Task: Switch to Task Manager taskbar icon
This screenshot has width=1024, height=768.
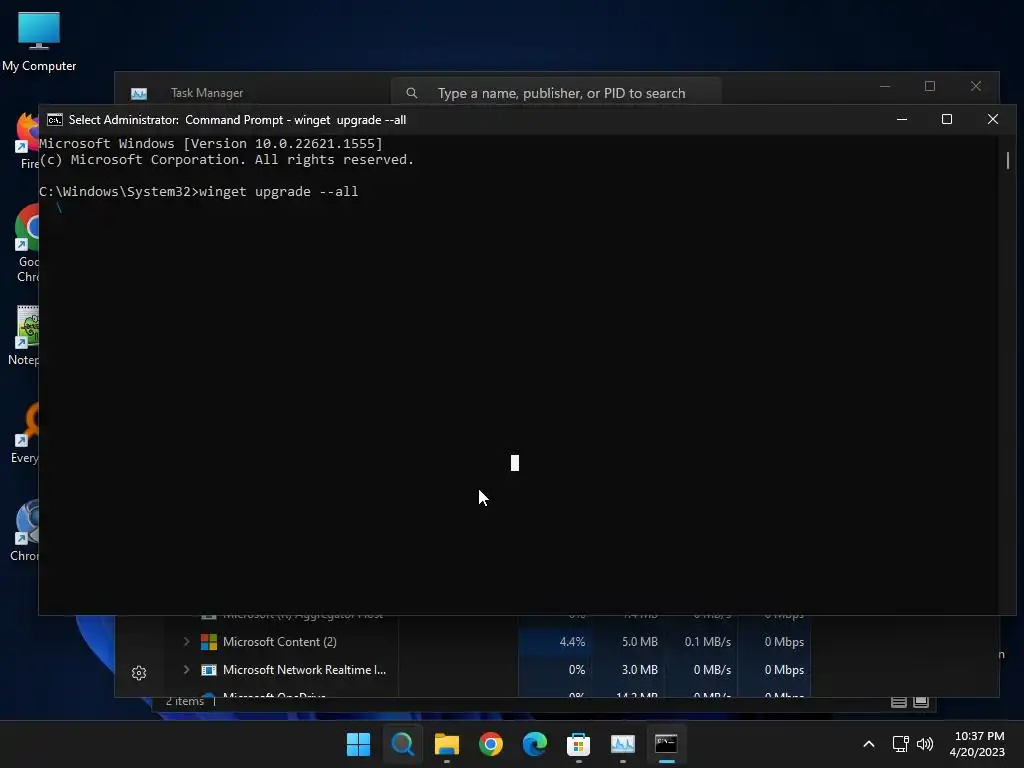Action: pos(622,744)
